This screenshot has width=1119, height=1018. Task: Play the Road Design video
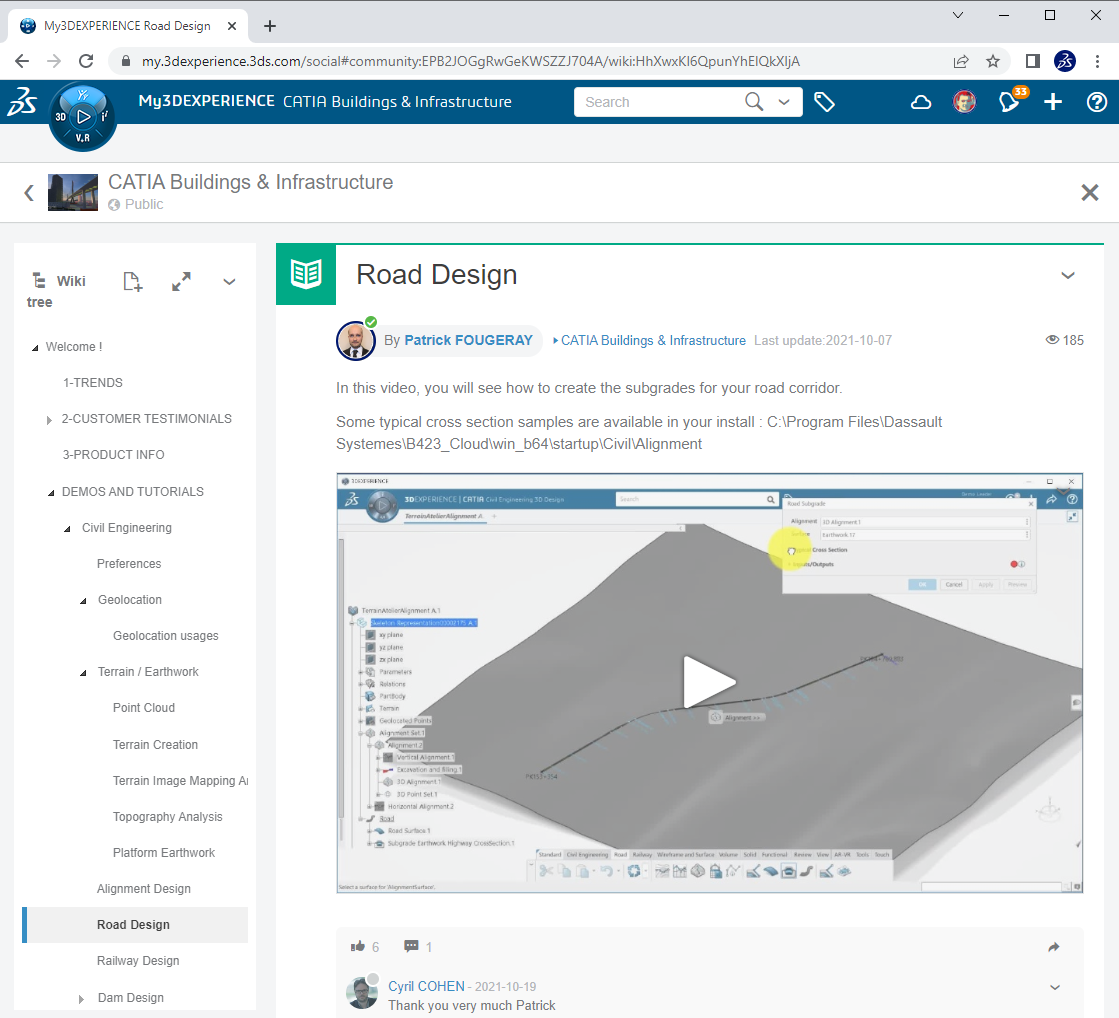[710, 681]
